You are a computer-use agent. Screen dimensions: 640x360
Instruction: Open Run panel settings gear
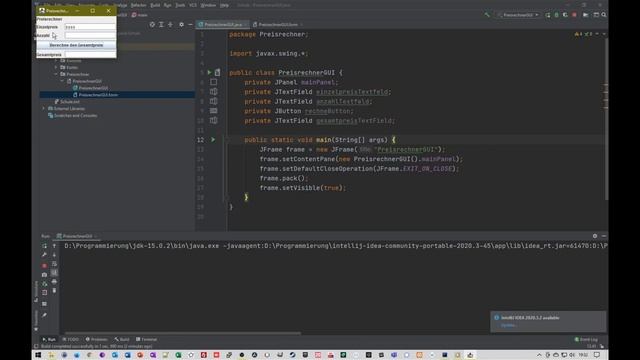(595, 236)
